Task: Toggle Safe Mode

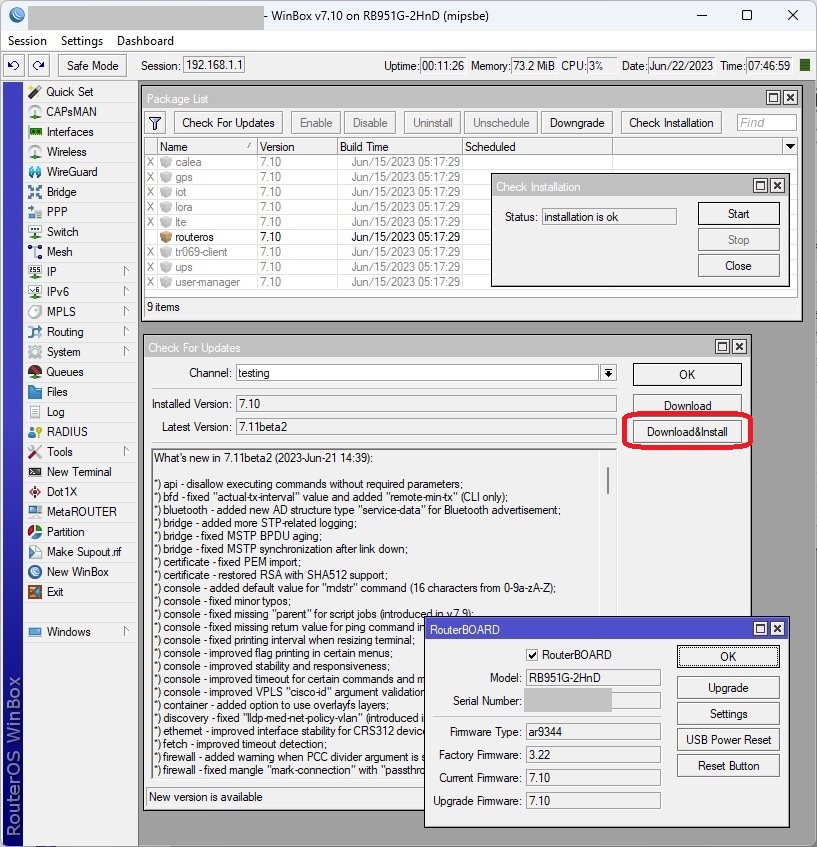Action: point(92,65)
